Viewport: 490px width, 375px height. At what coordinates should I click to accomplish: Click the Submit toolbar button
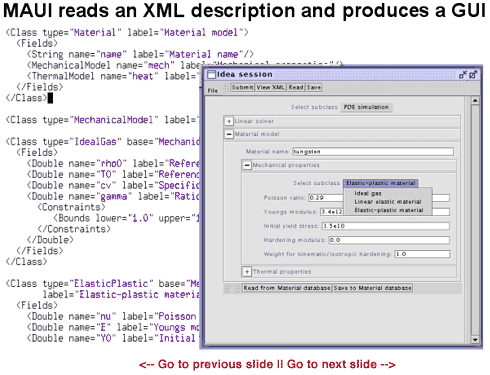pos(242,87)
